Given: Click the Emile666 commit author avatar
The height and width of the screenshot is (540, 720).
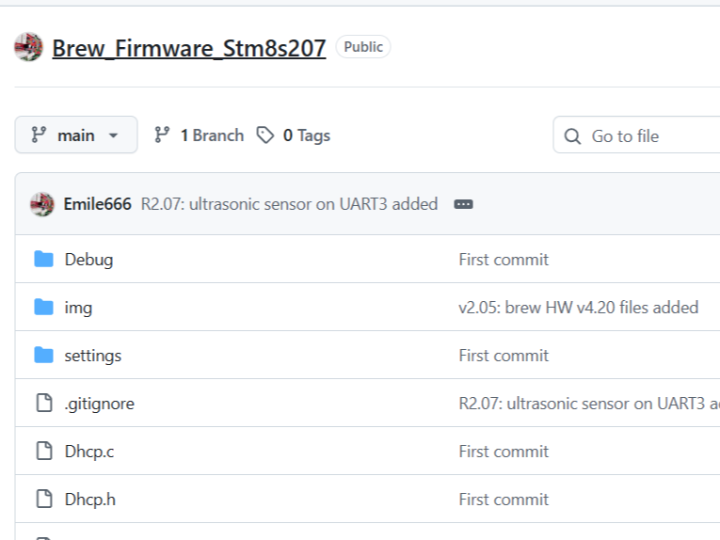Looking at the screenshot, I should 42,204.
